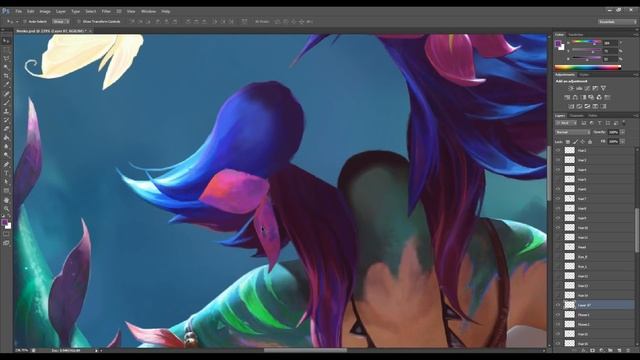Viewport: 640px width, 360px height.
Task: Toggle visibility of the Eye_R layer
Action: pyautogui.click(x=558, y=257)
